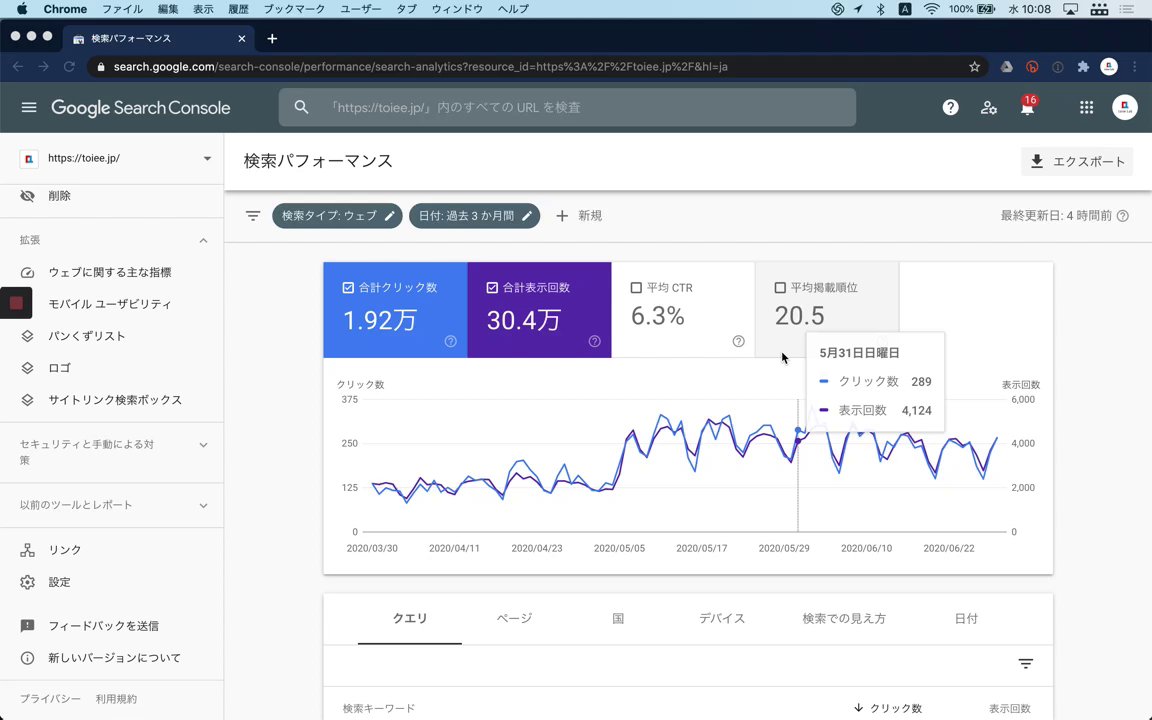The width and height of the screenshot is (1152, 720).
Task: Add a 新規 filter
Action: click(579, 215)
